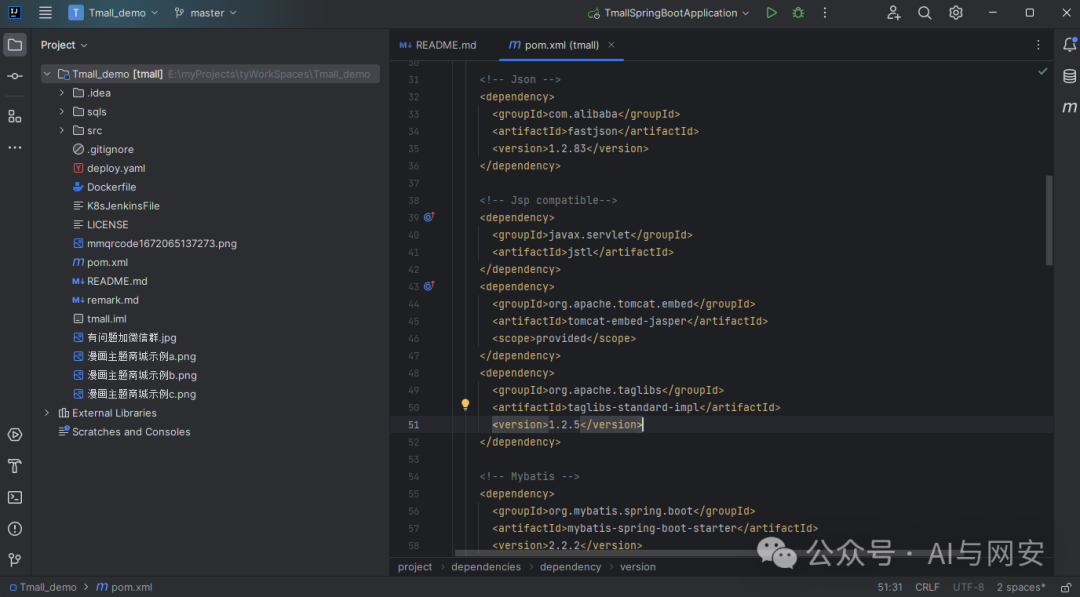The height and width of the screenshot is (597, 1080).
Task: Click the gutter icon on line 39
Action: pyautogui.click(x=428, y=217)
